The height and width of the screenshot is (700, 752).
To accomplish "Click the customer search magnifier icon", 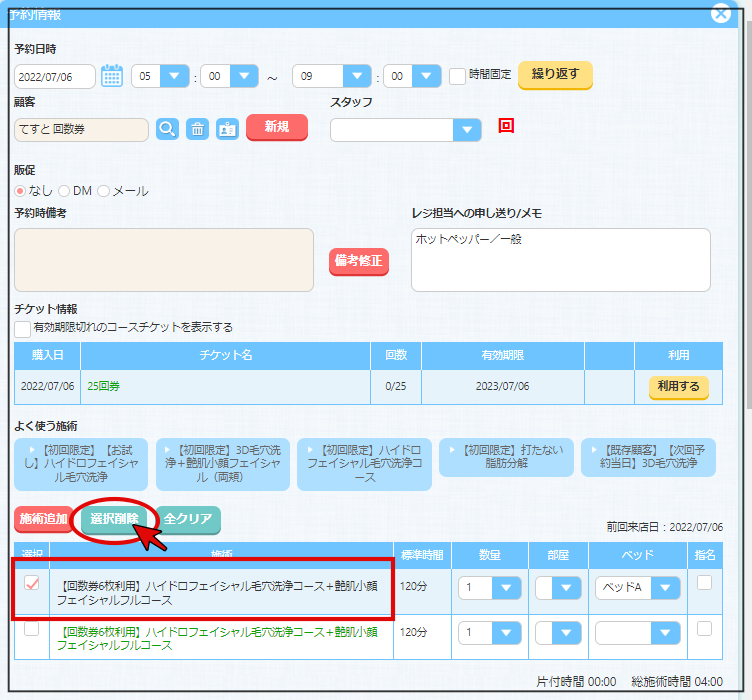I will coord(167,129).
